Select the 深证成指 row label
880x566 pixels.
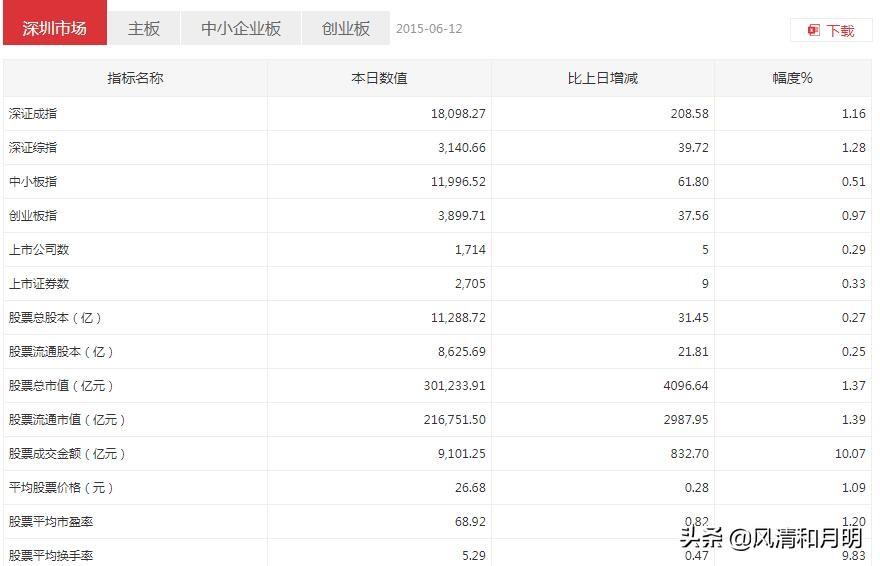click(x=33, y=113)
